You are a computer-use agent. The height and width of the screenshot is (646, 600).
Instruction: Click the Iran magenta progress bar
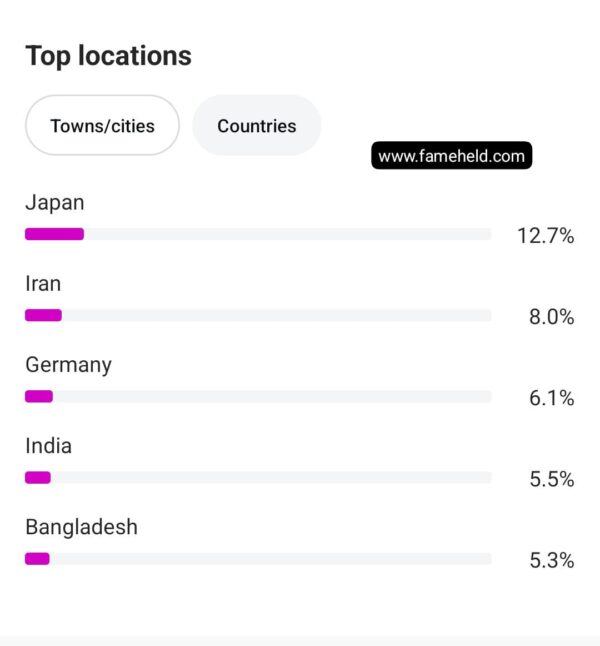(43, 315)
